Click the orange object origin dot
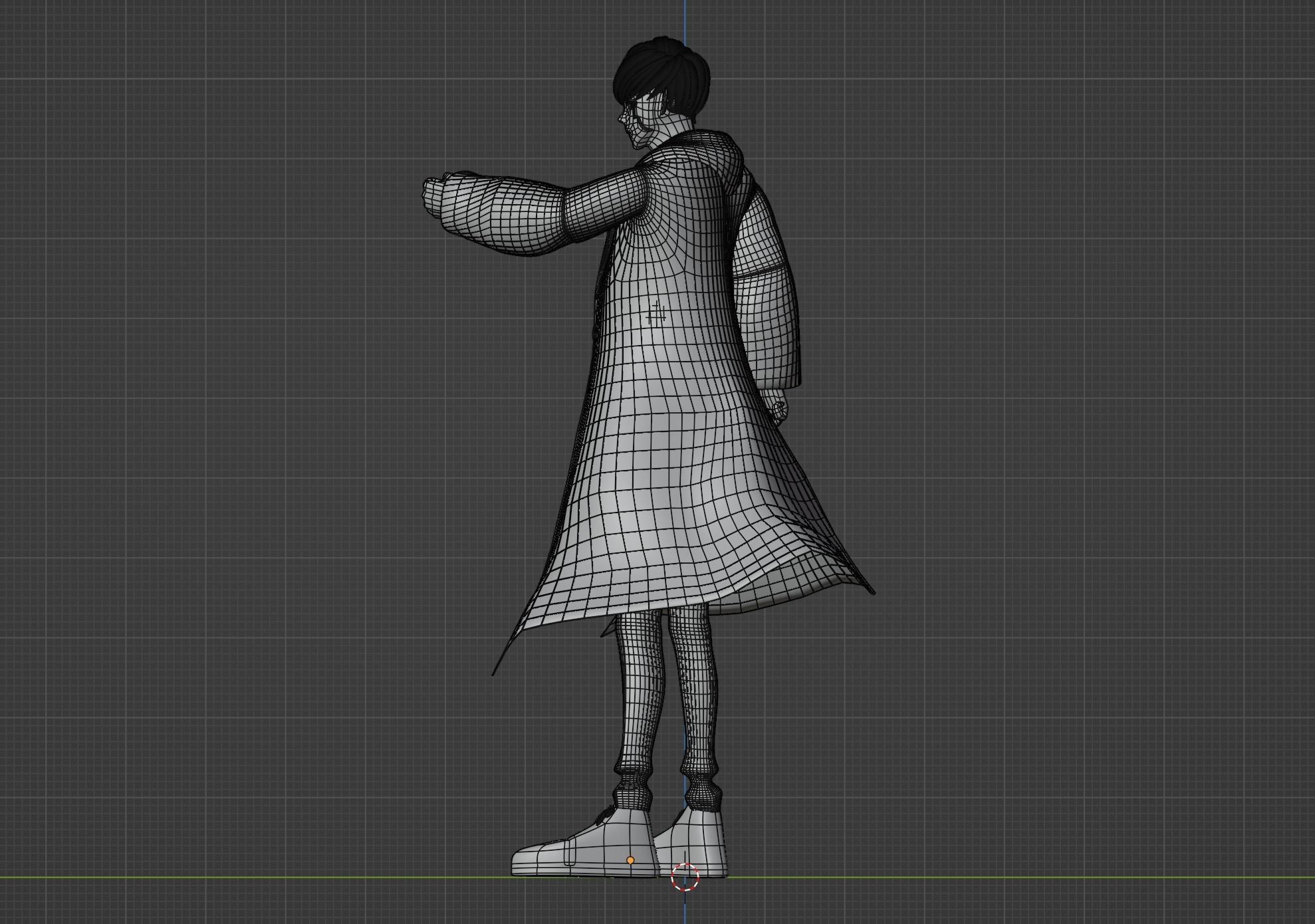The image size is (1315, 924). (630, 860)
